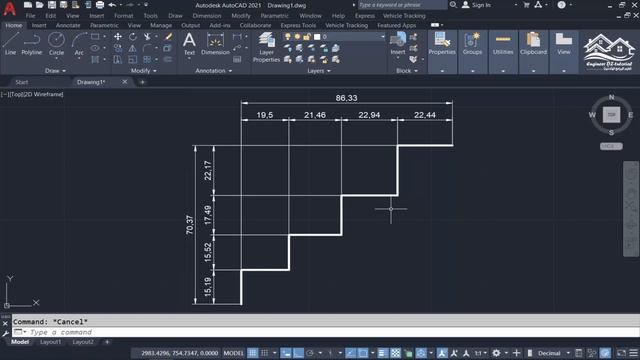Switch to the Annotate ribbon tab
This screenshot has height=360, width=640.
point(68,25)
